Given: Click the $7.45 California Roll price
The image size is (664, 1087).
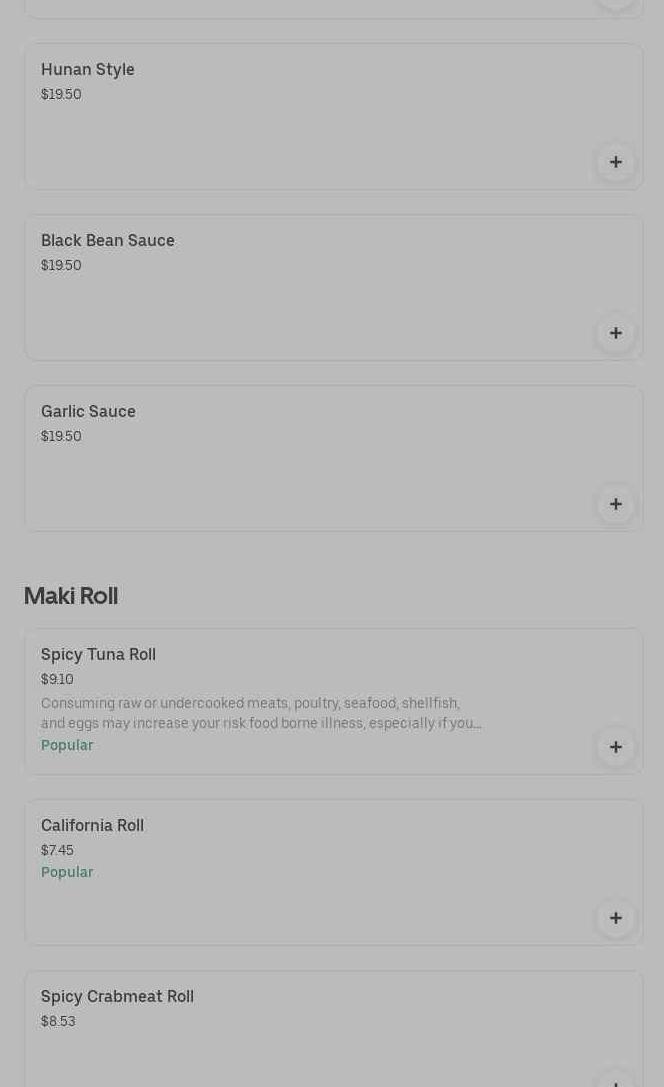Looking at the screenshot, I should [57, 850].
